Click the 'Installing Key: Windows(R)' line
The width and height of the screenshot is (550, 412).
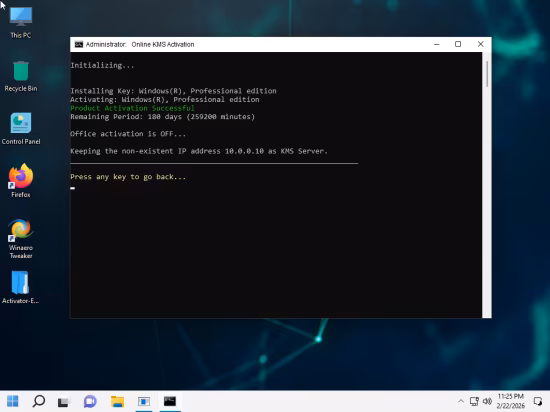tap(173, 91)
